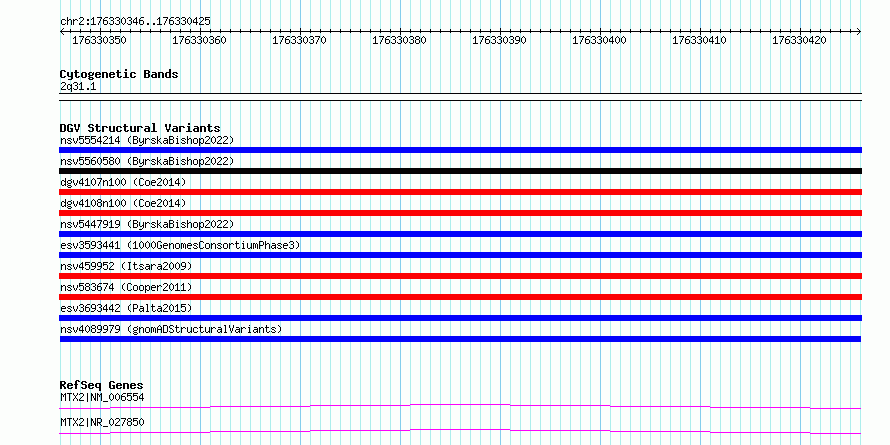Click ruler position 176330400
The width and height of the screenshot is (890, 445).
(x=599, y=40)
